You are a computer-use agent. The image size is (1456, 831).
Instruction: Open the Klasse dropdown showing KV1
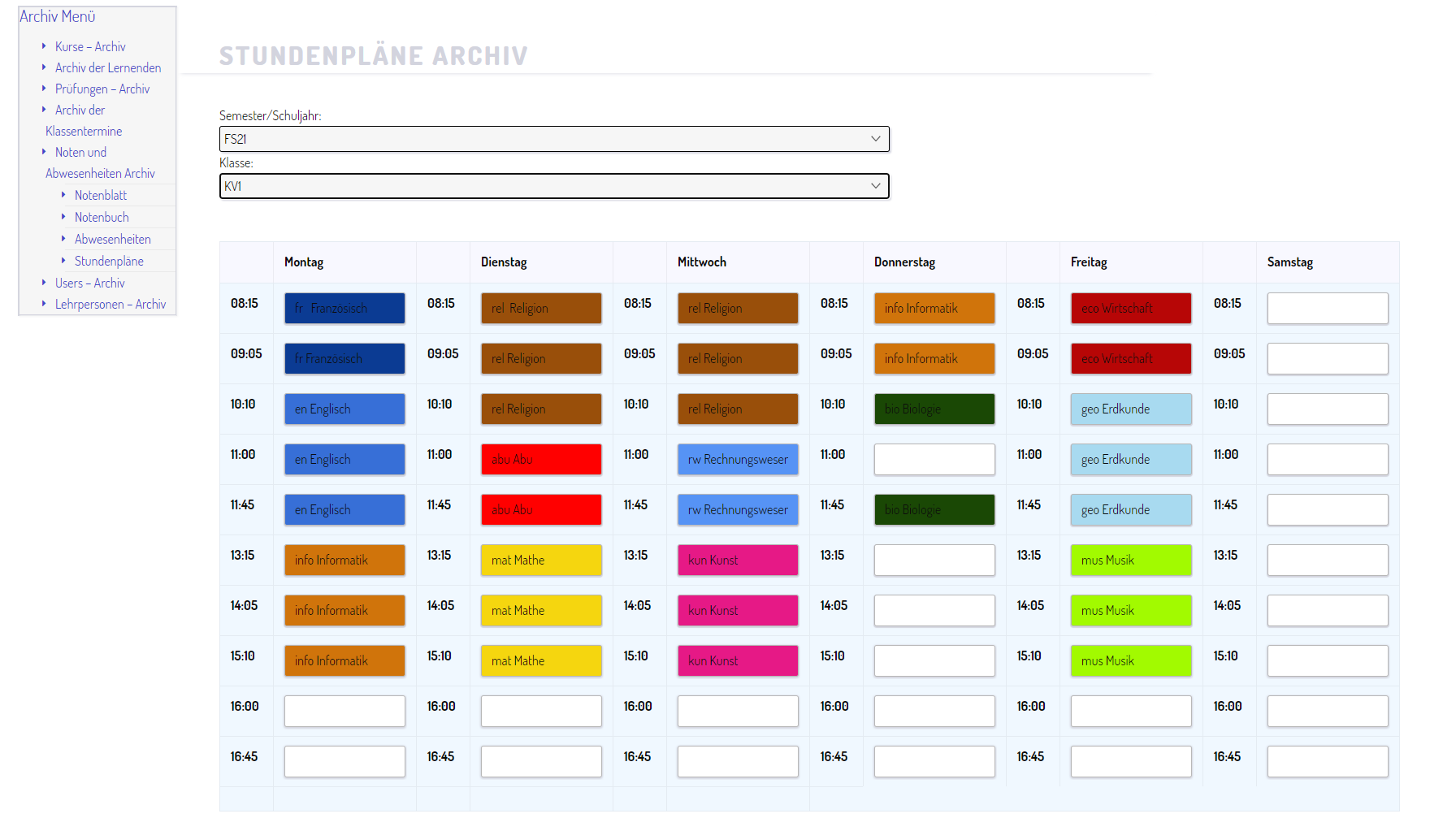(x=553, y=186)
